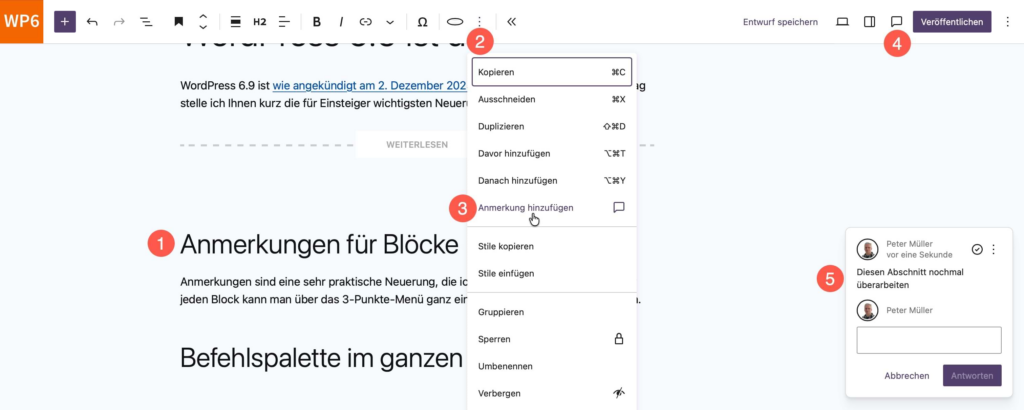Open the block inserter plus button
This screenshot has width=1024, height=410.
pos(65,21)
